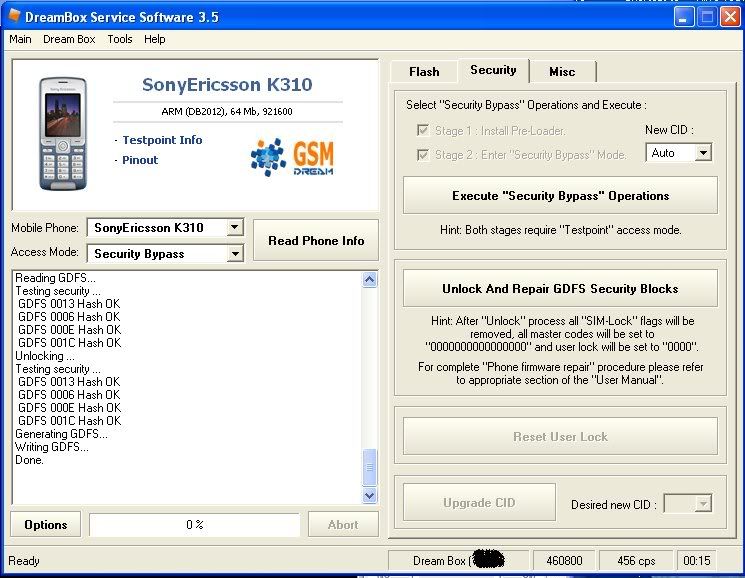Switch to the Flash tab
Screen dimensions: 745x578
point(424,72)
